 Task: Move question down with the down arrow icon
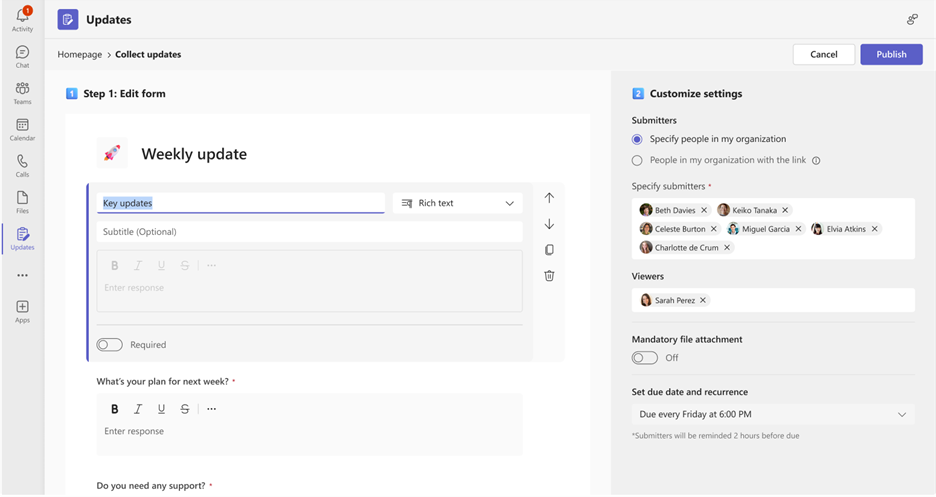549,224
